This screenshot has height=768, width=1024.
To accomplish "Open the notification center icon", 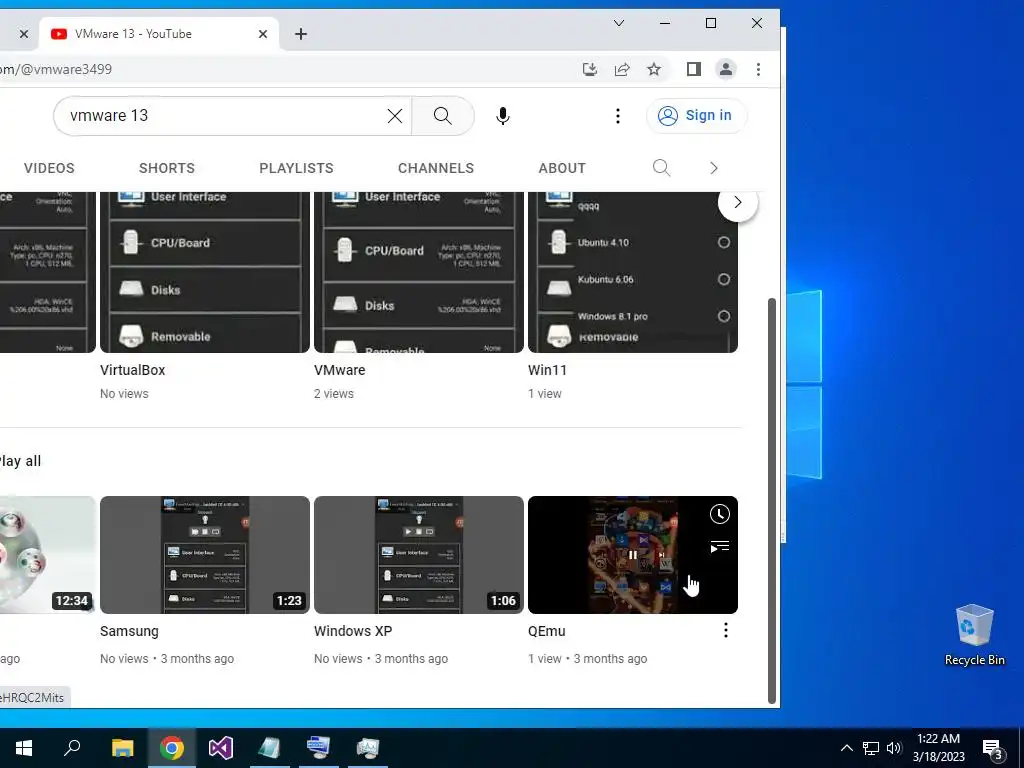I will click(x=993, y=749).
